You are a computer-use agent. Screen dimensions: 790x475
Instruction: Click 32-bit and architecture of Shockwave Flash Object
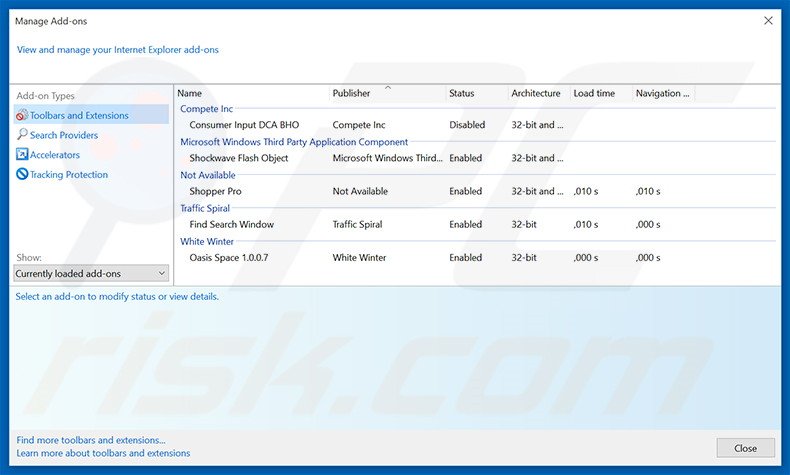(x=538, y=158)
